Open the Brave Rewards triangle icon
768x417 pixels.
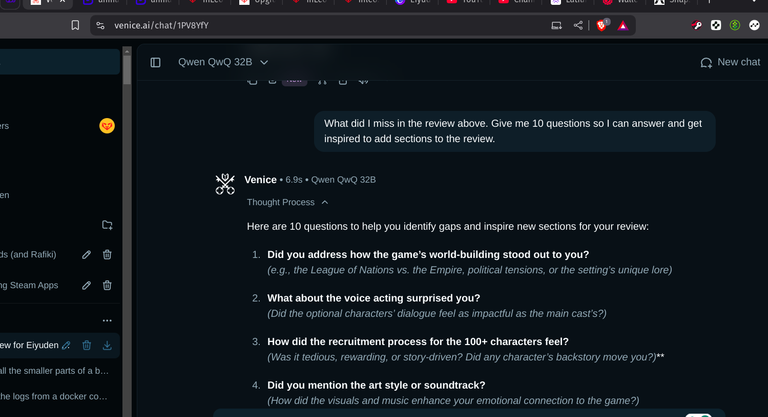[623, 26]
